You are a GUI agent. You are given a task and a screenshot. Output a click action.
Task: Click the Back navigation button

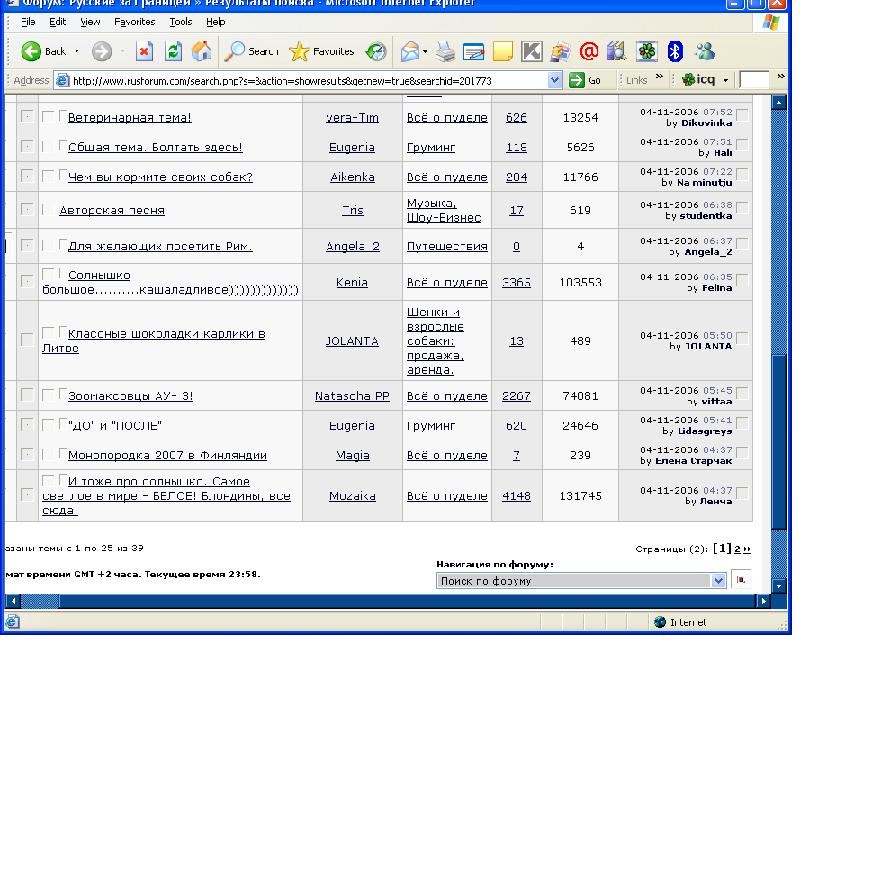pyautogui.click(x=43, y=51)
